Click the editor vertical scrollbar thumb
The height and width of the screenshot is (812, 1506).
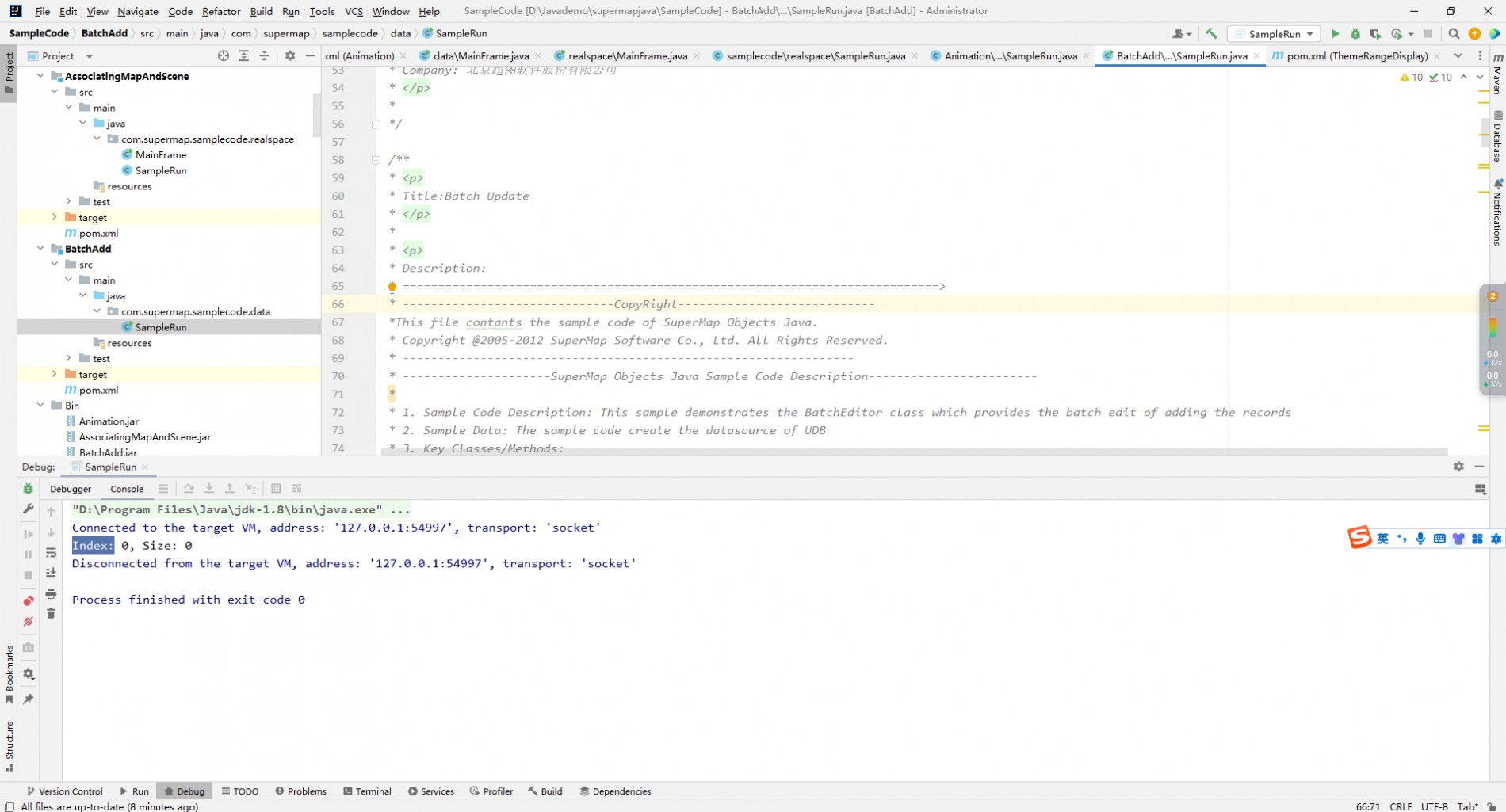pos(1484,132)
